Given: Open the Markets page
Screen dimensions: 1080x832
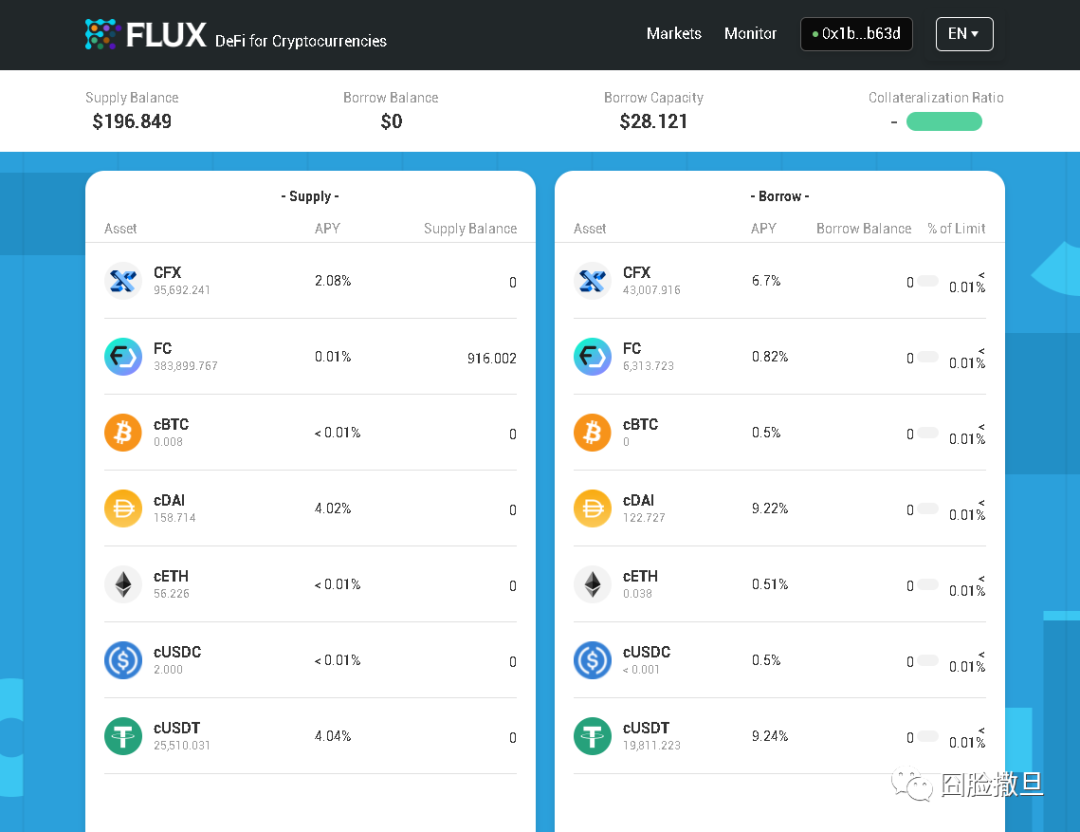Looking at the screenshot, I should 674,34.
